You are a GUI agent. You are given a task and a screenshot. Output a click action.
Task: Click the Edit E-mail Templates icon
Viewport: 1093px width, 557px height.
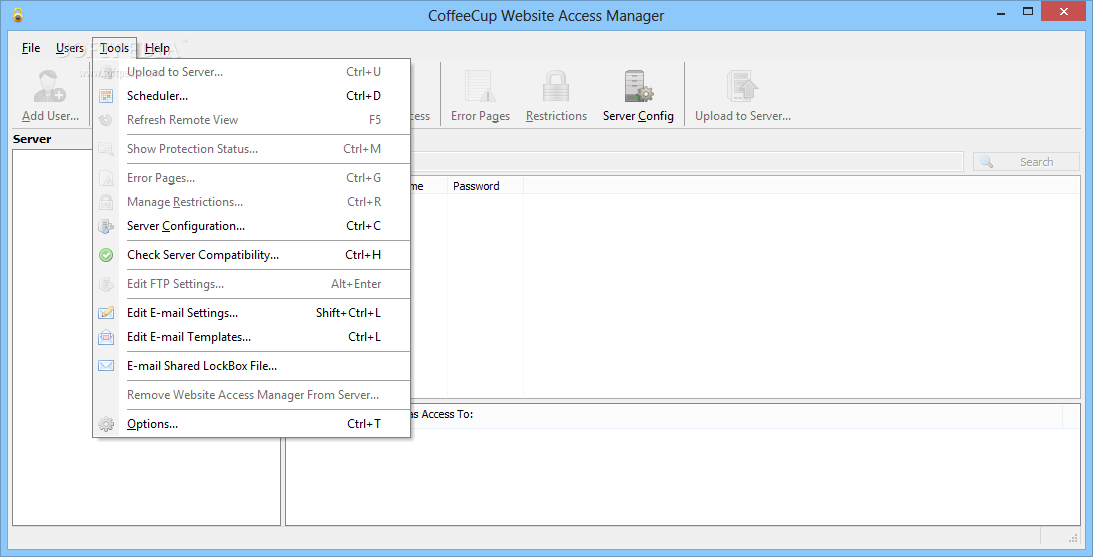106,337
